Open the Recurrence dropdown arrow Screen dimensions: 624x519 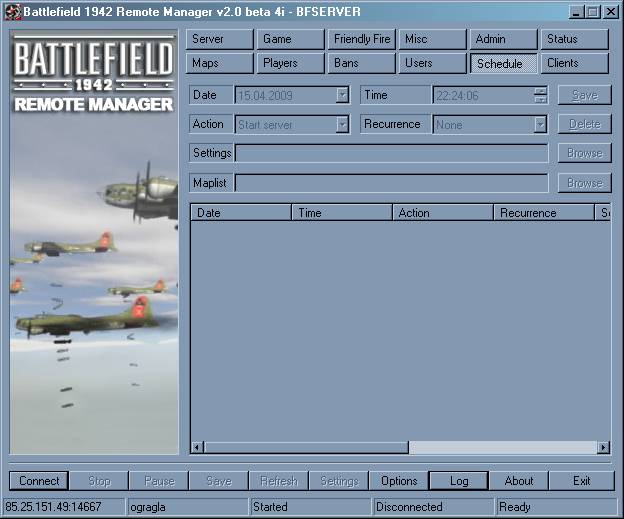[540, 125]
